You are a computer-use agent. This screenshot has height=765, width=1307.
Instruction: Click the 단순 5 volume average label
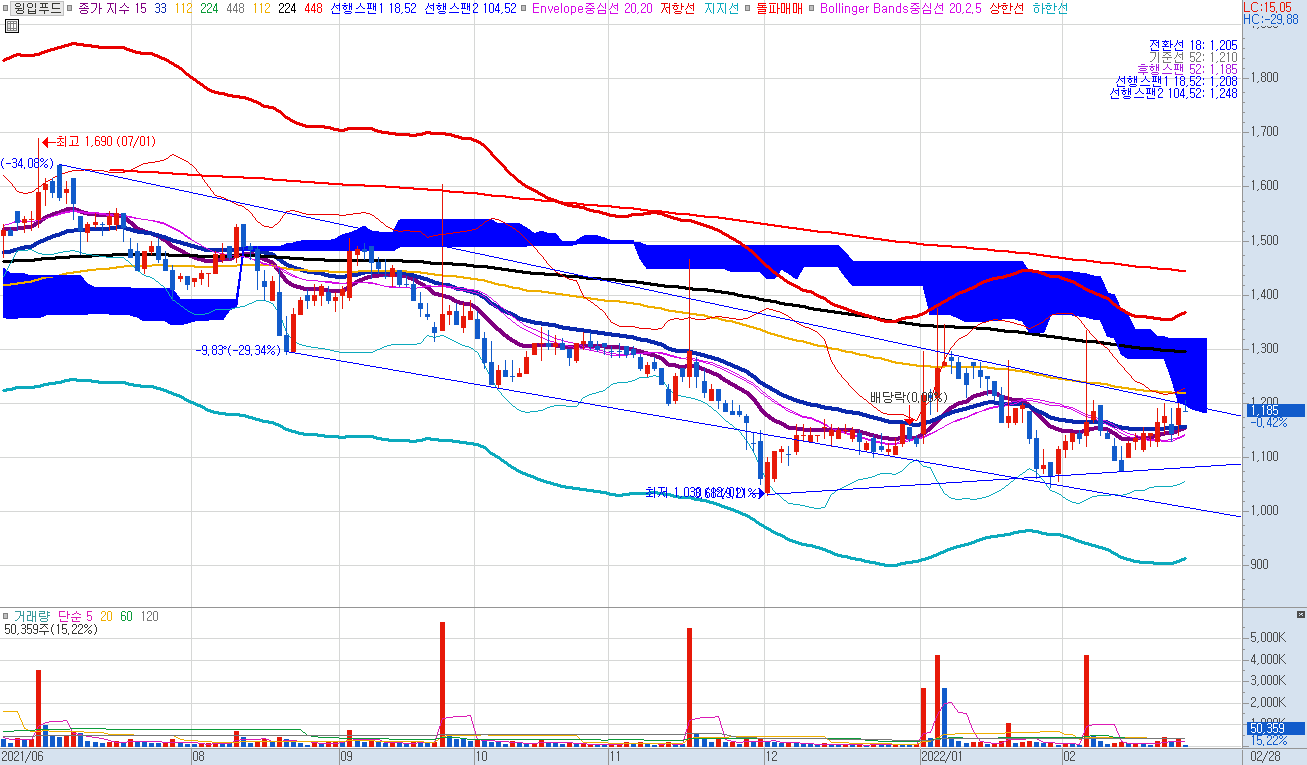(76, 617)
